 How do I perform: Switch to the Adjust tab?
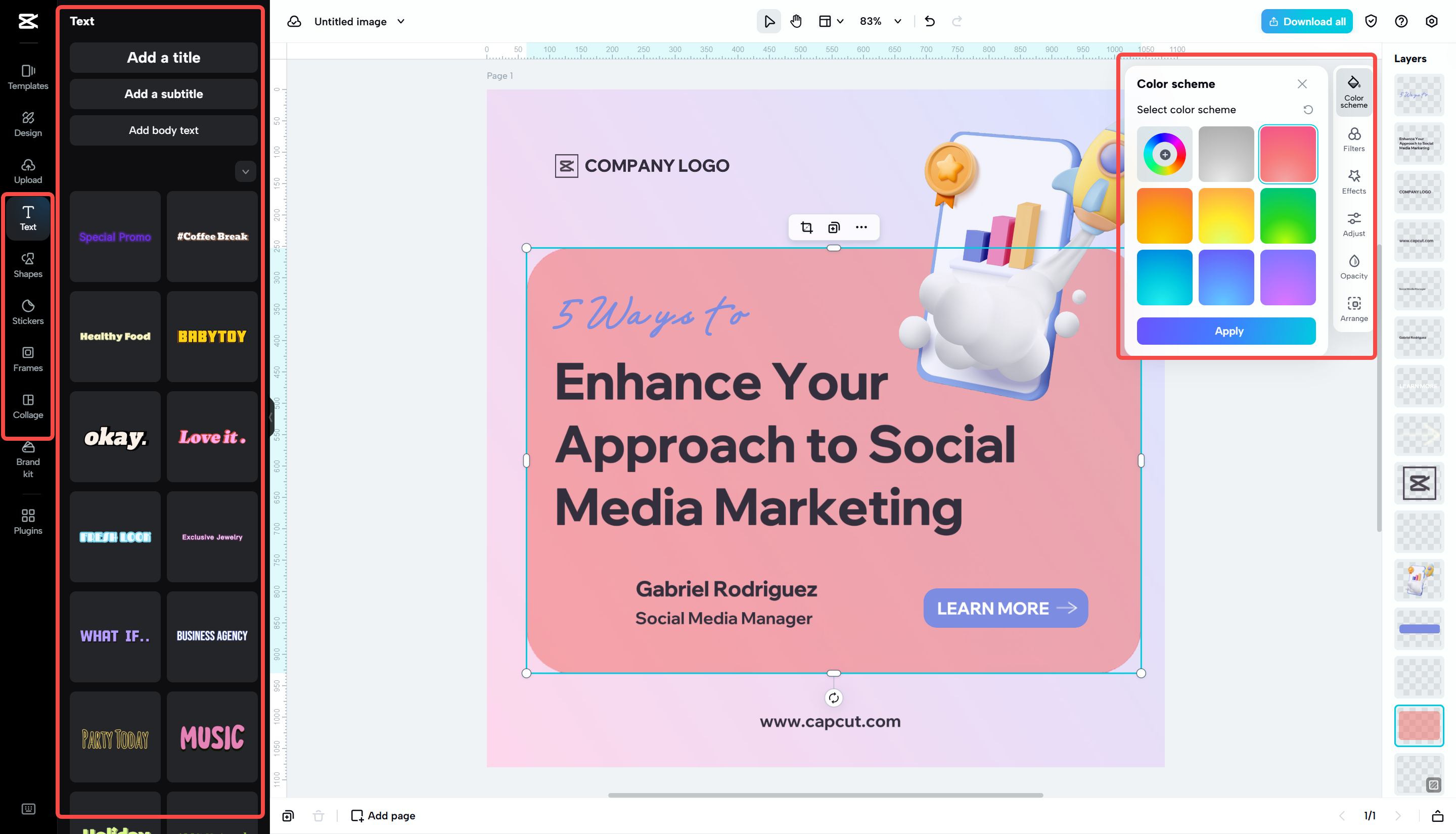click(x=1353, y=224)
